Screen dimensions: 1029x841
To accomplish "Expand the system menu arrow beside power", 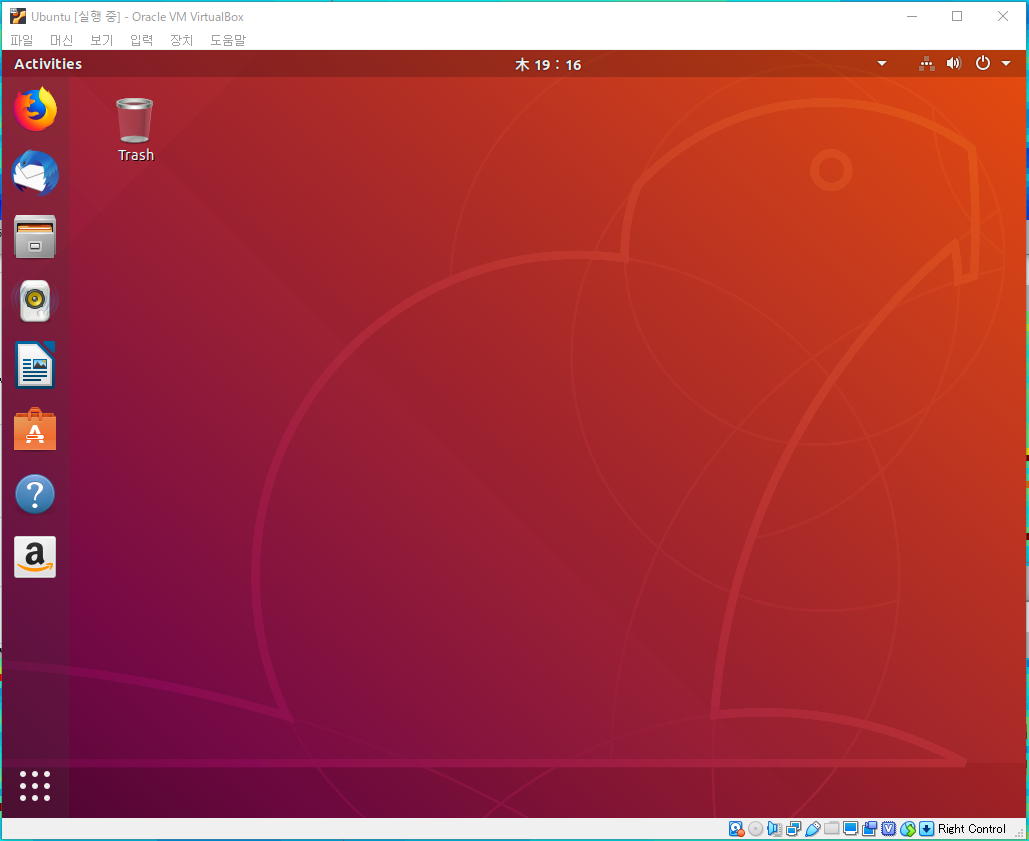I will pyautogui.click(x=1006, y=64).
